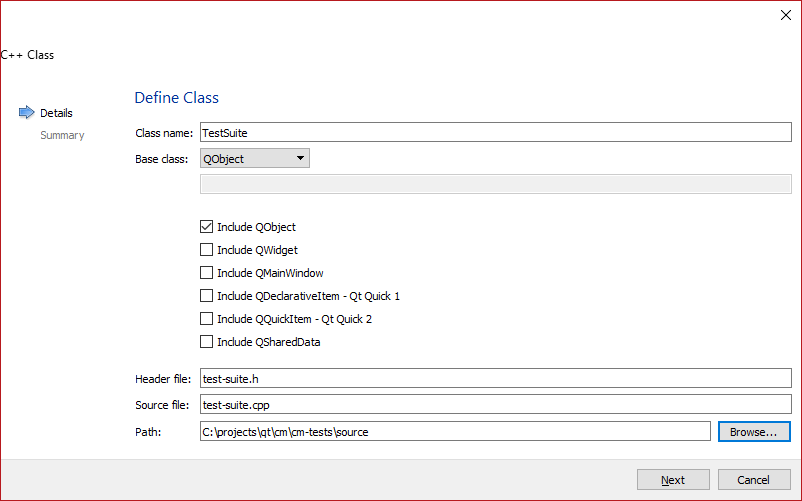Enable Include QQuickItem - Qt Quick 2
This screenshot has width=802, height=501.
207,319
